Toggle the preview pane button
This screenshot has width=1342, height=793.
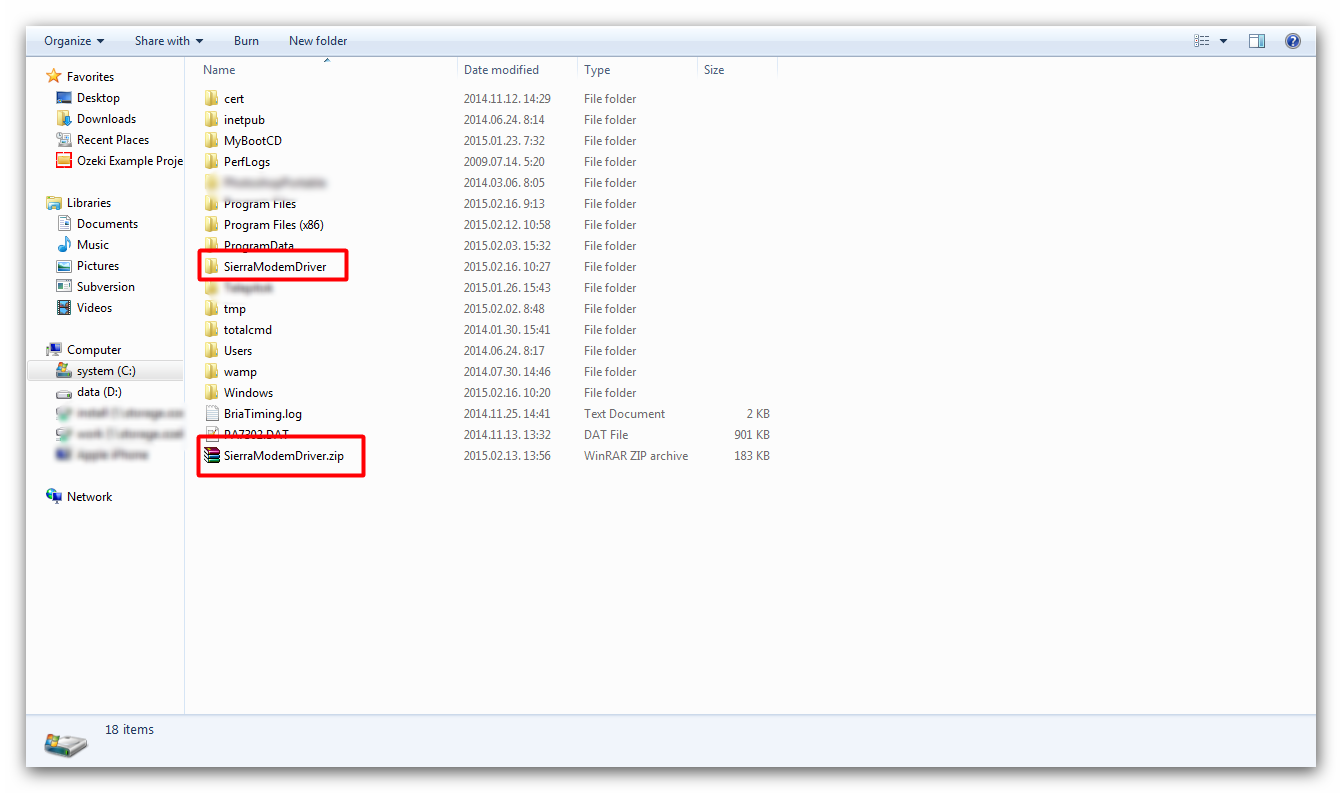1257,40
